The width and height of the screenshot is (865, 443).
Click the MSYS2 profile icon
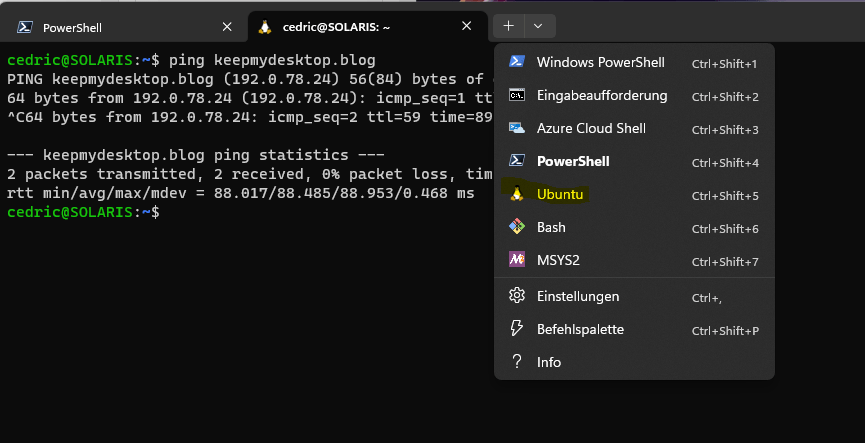pos(517,260)
